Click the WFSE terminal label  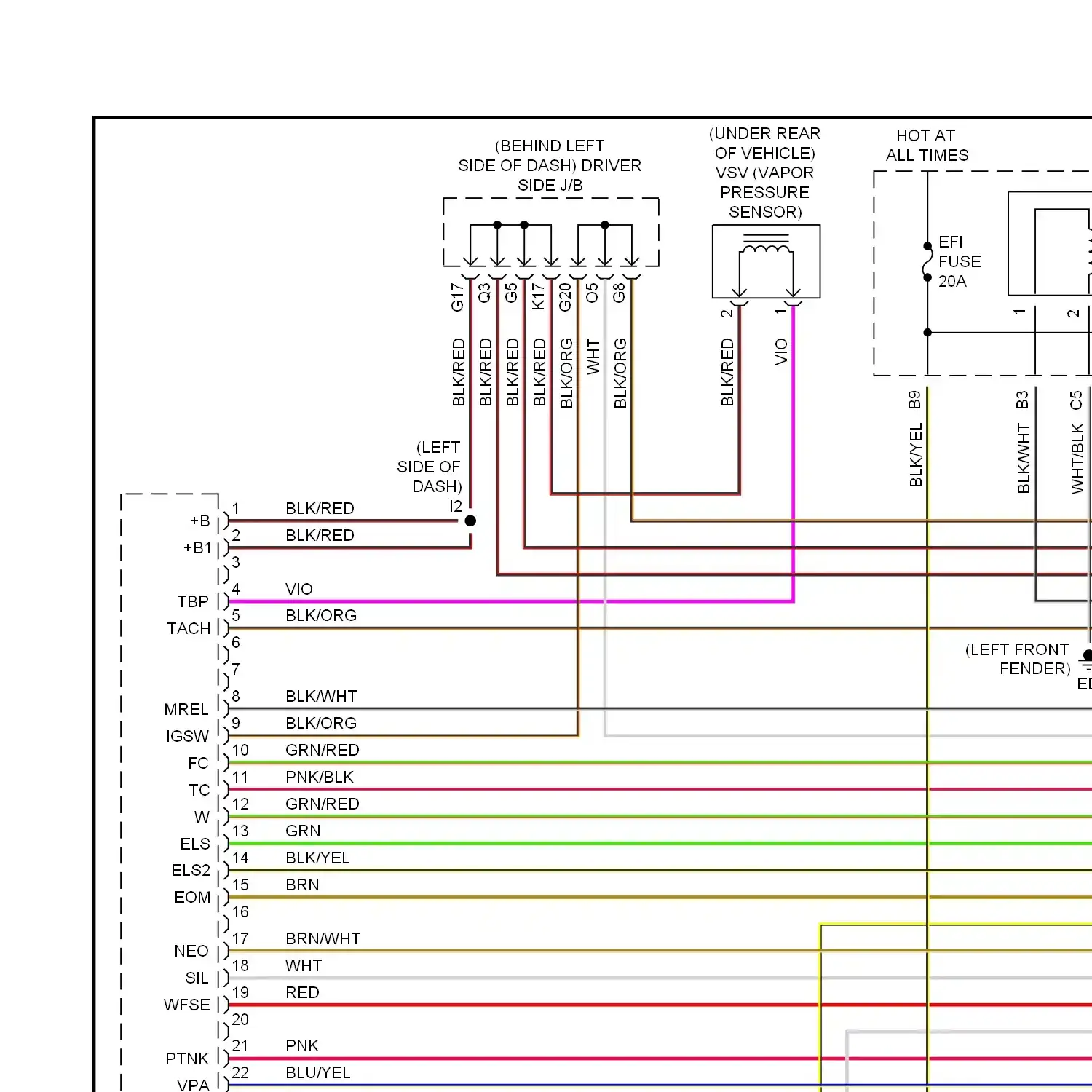187,1005
